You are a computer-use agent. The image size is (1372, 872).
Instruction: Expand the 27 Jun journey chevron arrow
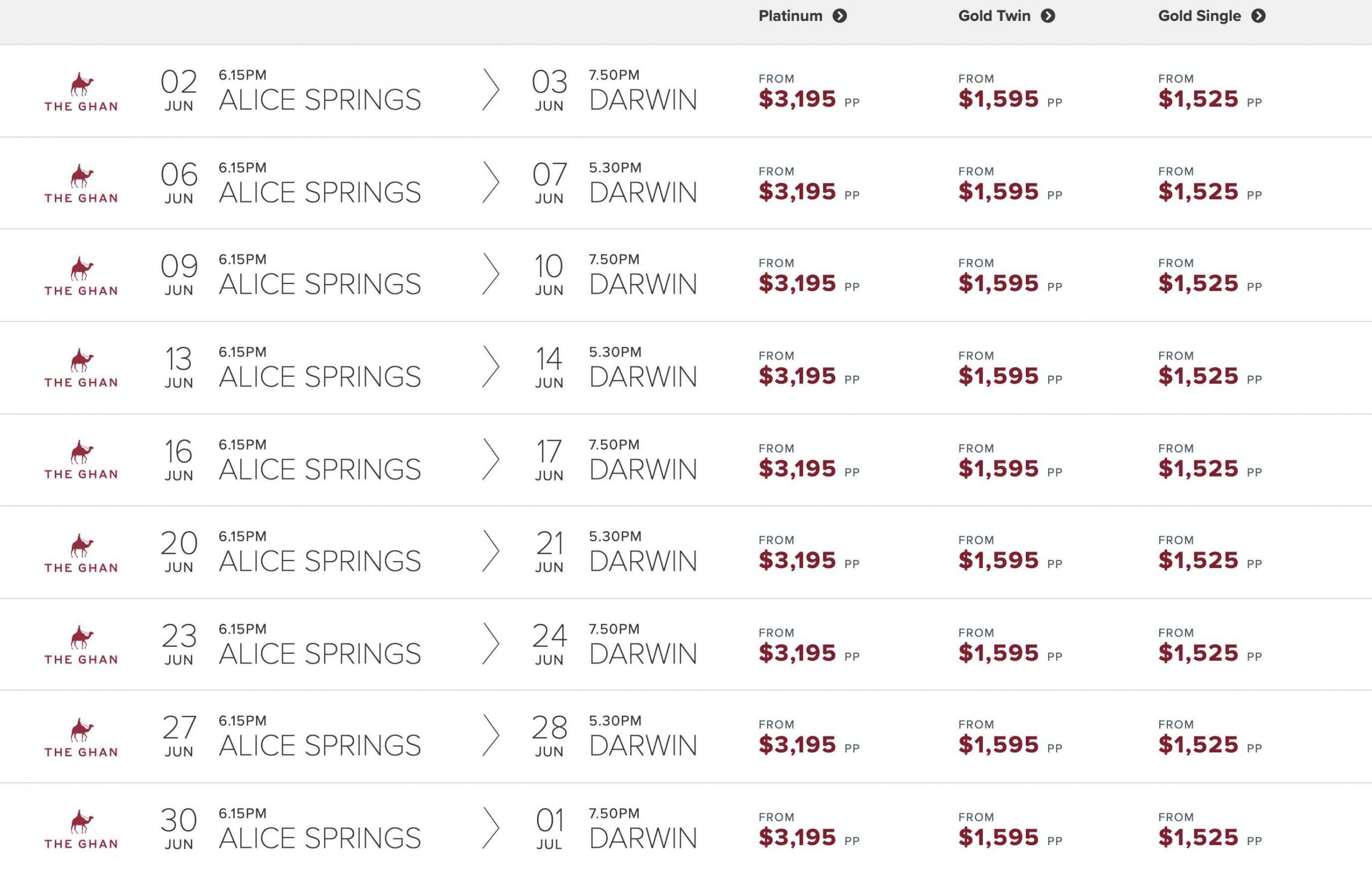(x=490, y=735)
